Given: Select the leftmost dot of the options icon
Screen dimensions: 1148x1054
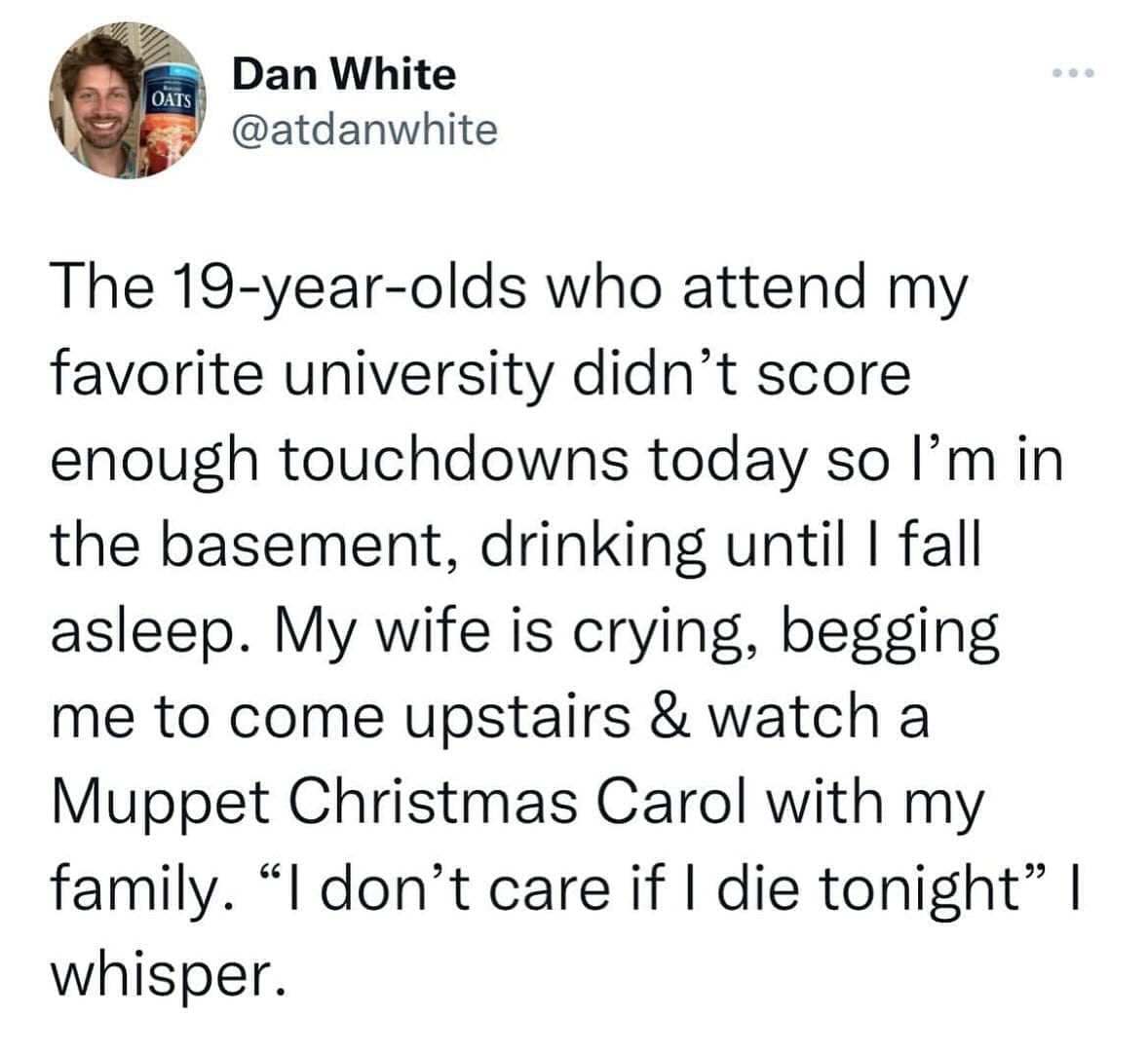Looking at the screenshot, I should tap(1056, 71).
